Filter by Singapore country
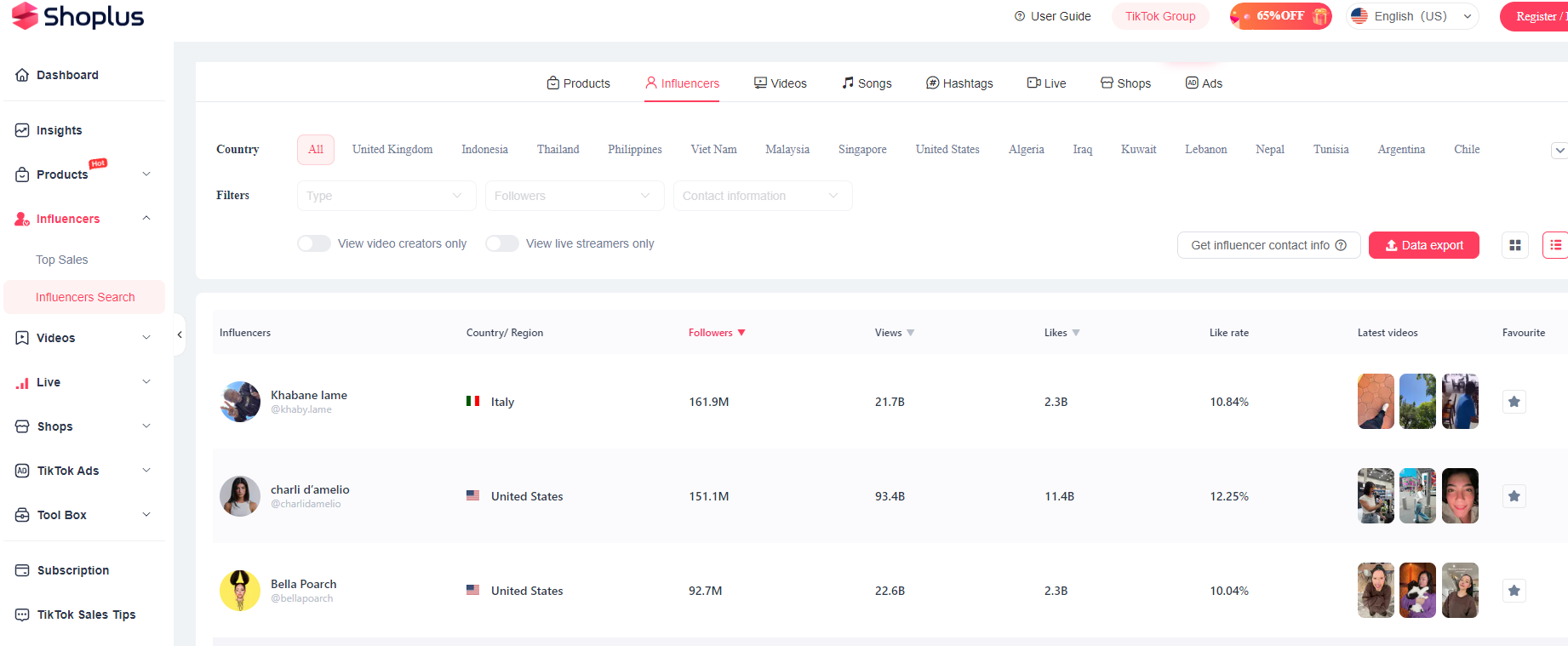1568x646 pixels. (862, 149)
